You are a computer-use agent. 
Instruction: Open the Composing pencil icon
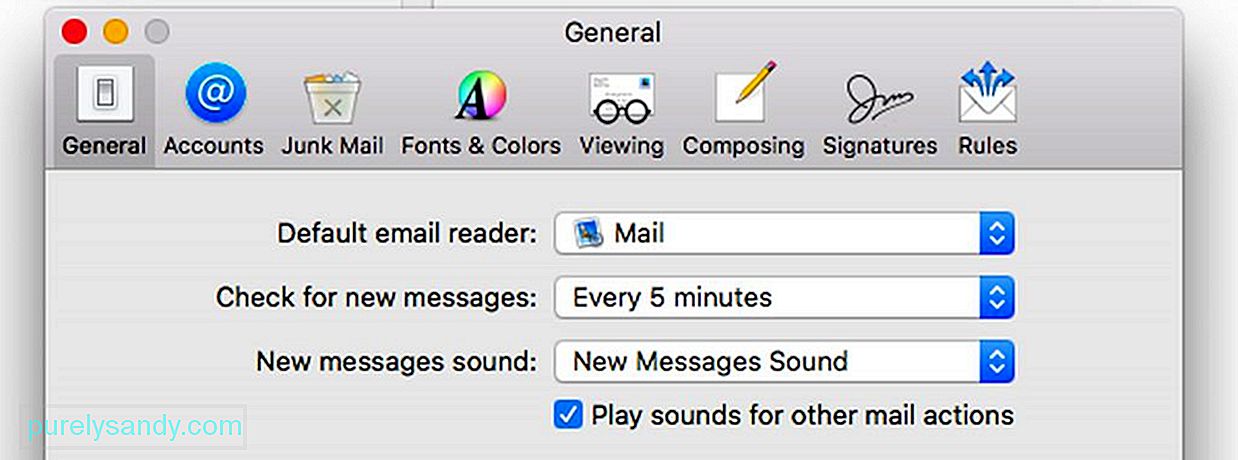[x=744, y=94]
